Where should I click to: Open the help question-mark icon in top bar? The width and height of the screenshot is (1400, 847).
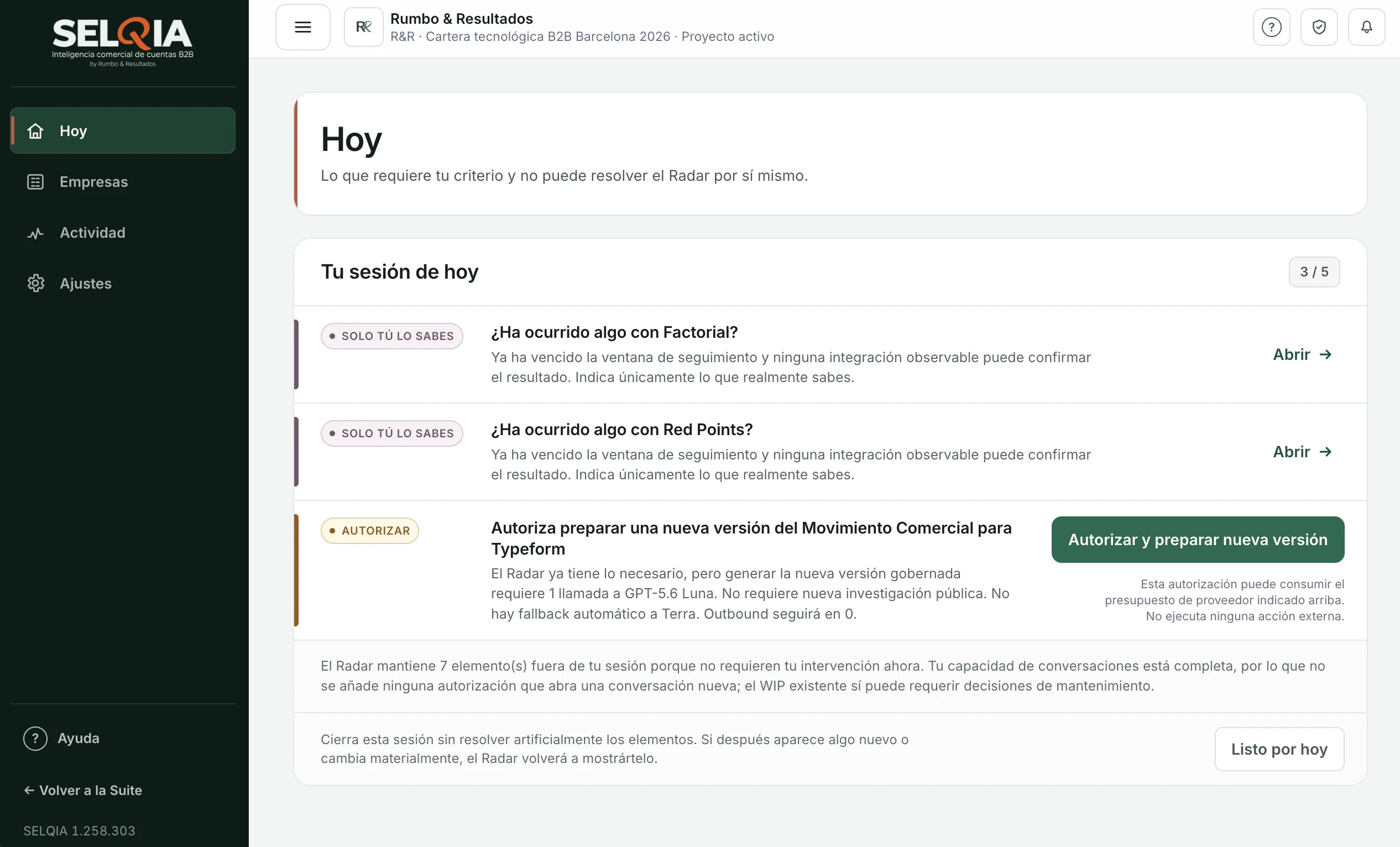[1272, 27]
